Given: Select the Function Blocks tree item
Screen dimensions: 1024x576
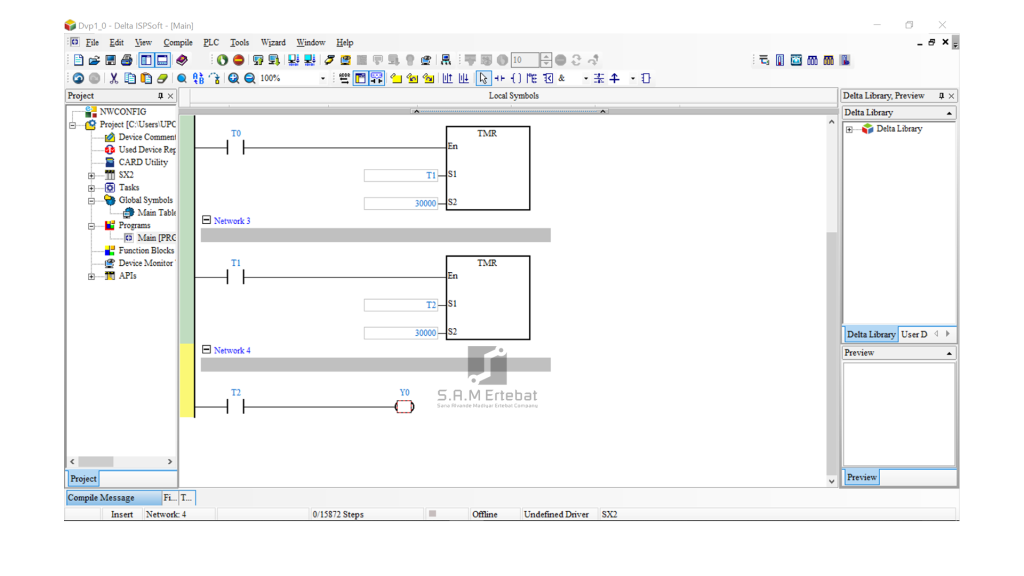Looking at the screenshot, I should [x=146, y=251].
